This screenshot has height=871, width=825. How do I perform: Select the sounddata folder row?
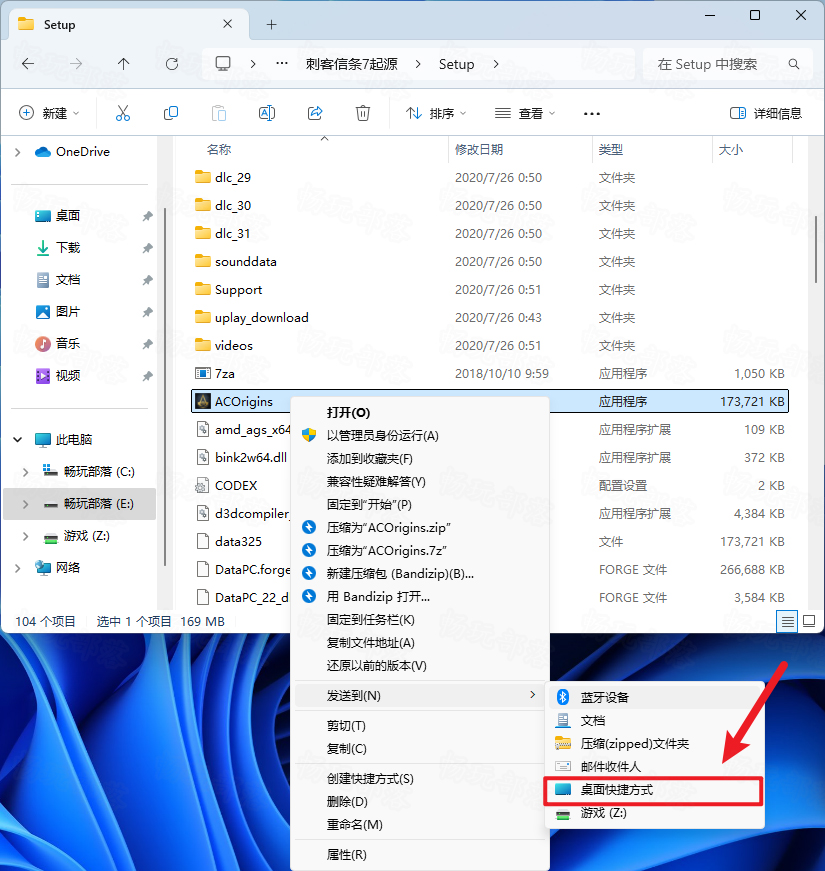[x=489, y=261]
